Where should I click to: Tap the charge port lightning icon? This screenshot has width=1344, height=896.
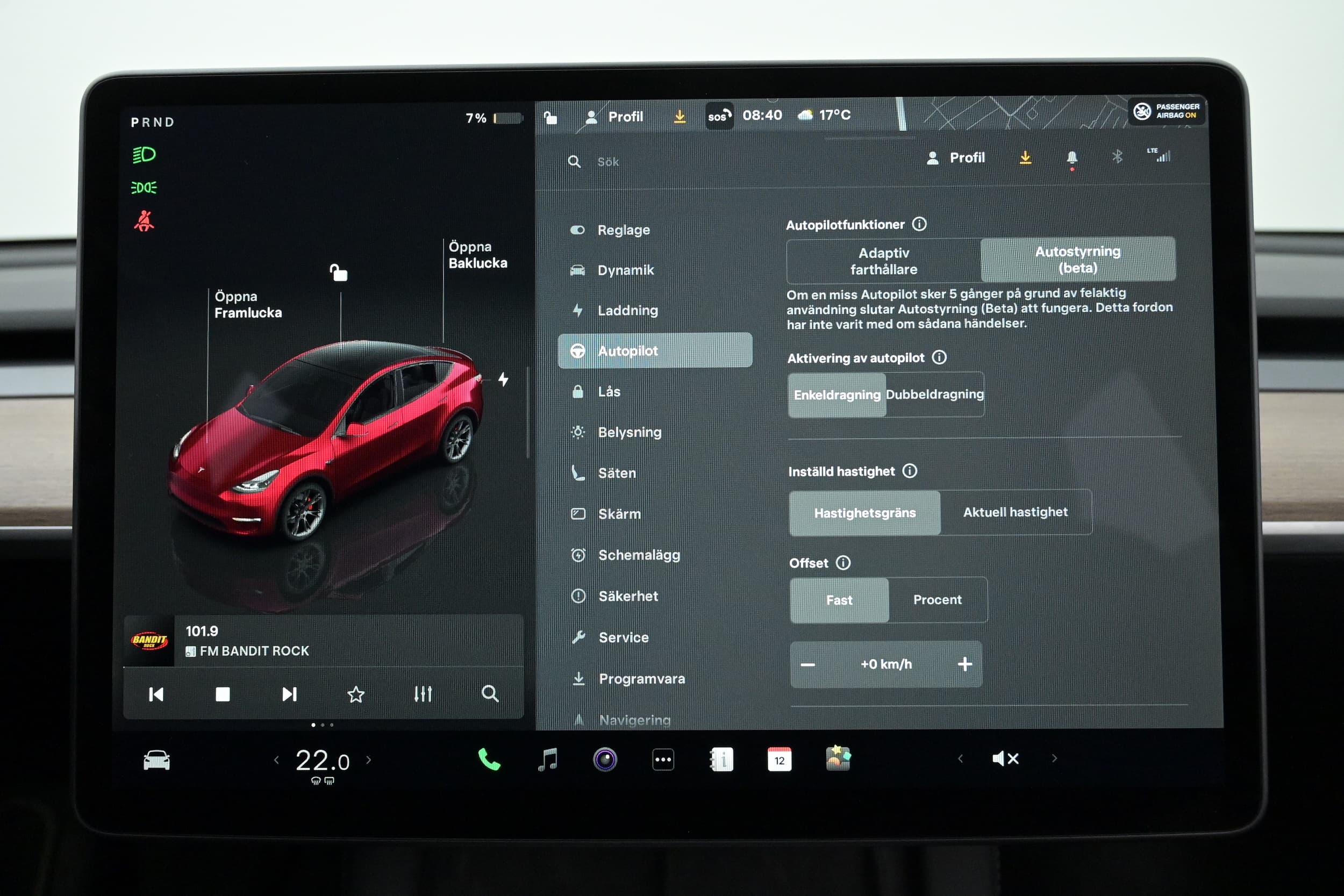click(503, 379)
